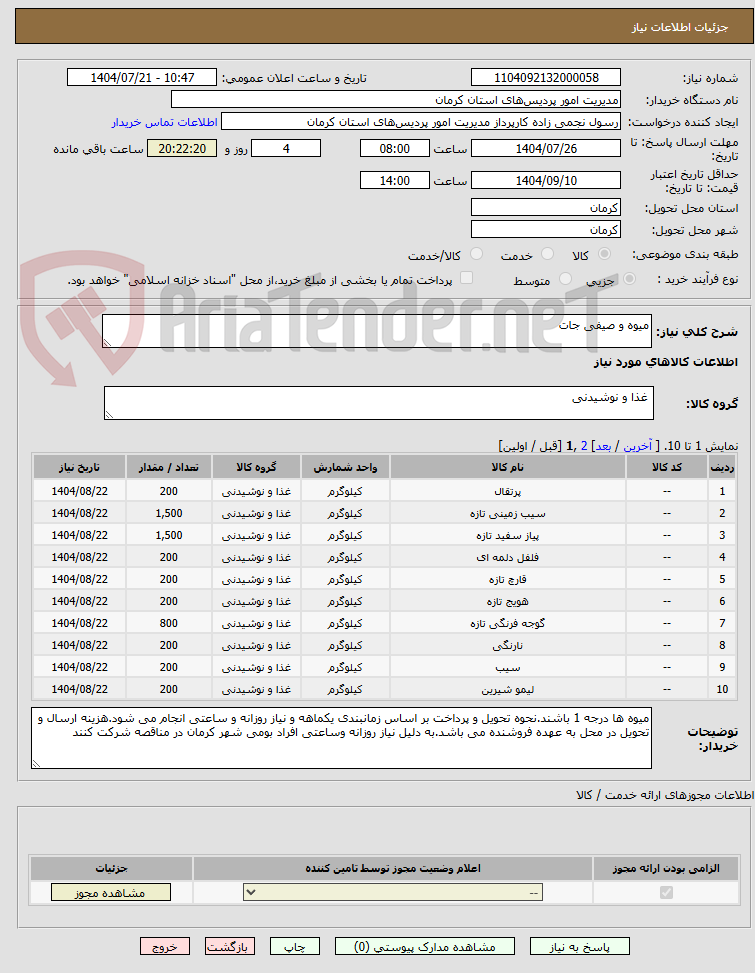Viewport: 755px width, 973px height.
Task: Click the price validity date 1404/09/10 field
Action: click(546, 181)
